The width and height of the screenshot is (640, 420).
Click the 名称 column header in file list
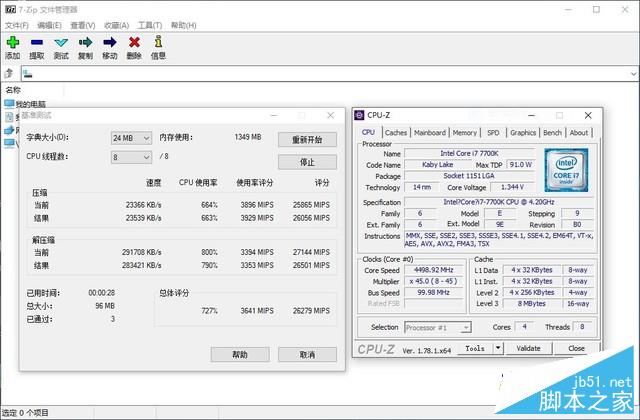tap(13, 90)
